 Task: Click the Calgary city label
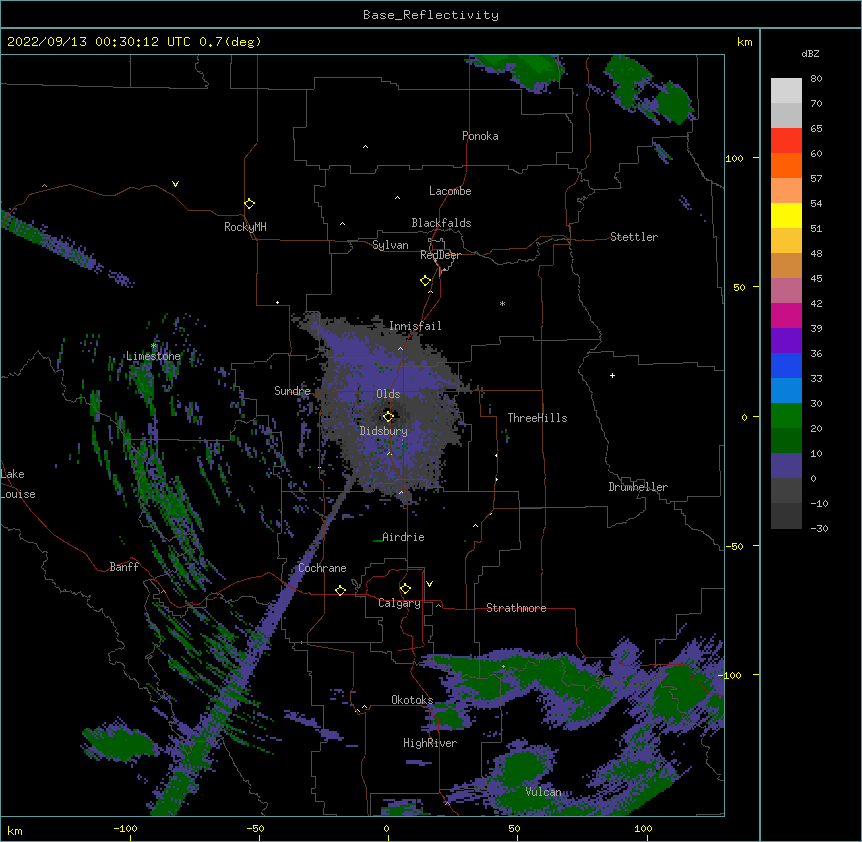pos(399,603)
